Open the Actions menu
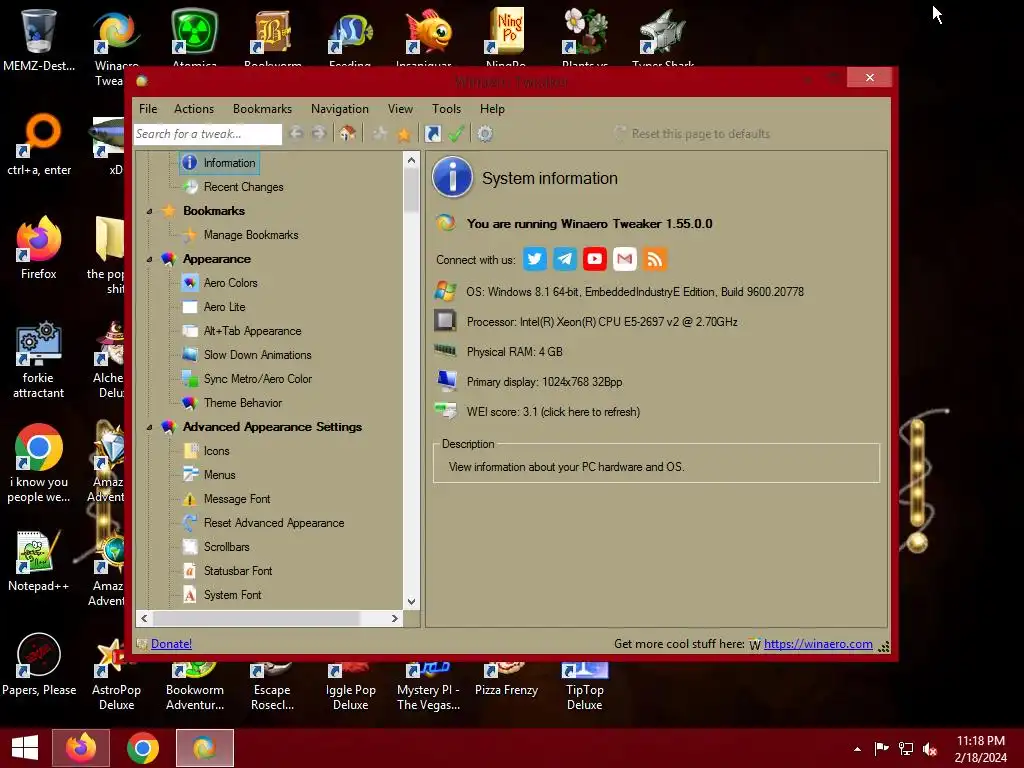This screenshot has width=1024, height=768. tap(194, 109)
